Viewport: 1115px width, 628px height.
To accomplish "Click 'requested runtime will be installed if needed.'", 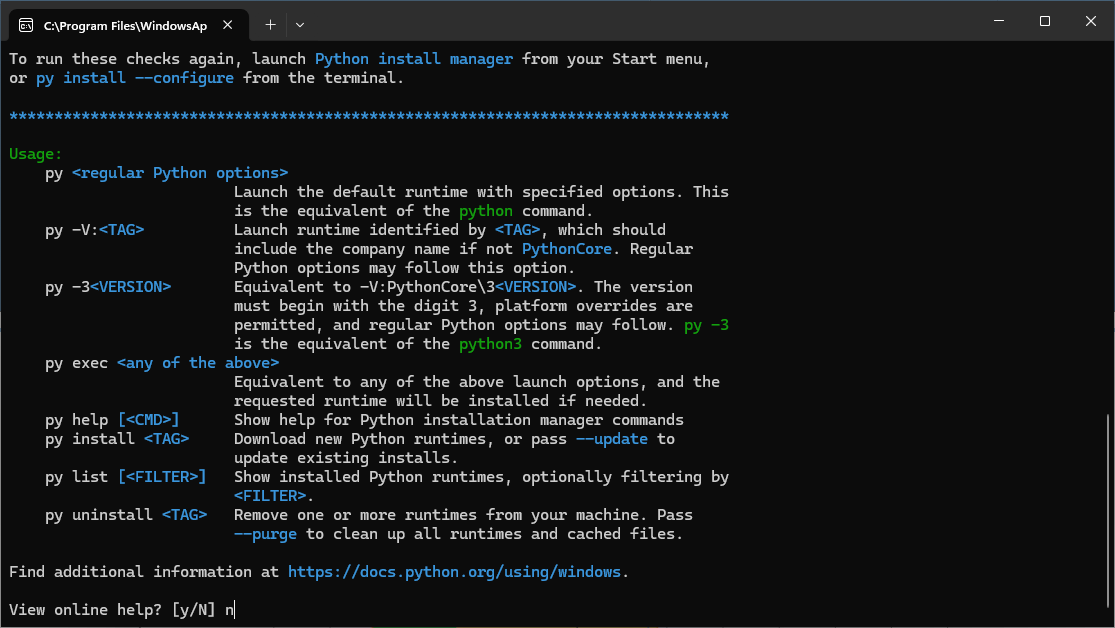I will pyautogui.click(x=441, y=401).
